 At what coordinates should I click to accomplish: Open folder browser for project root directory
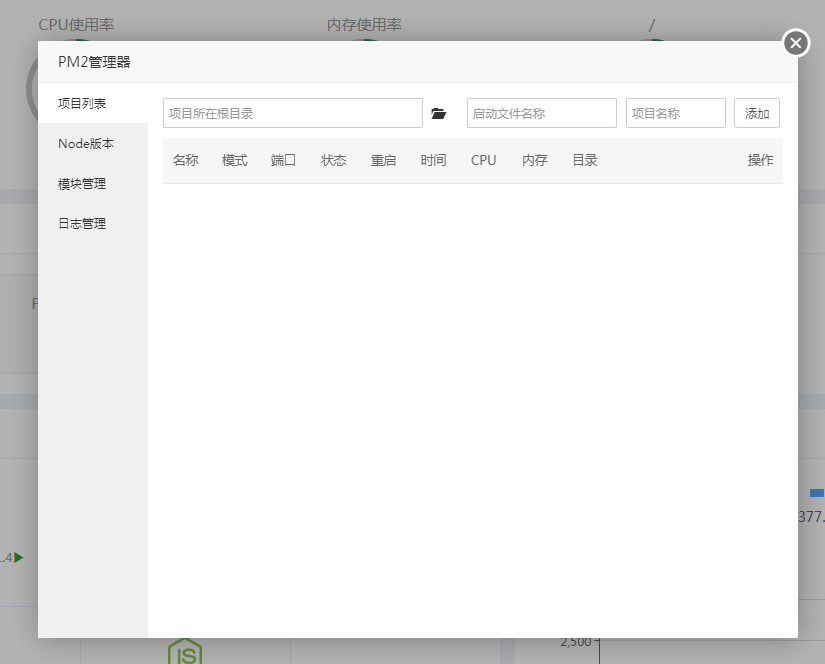coord(438,113)
